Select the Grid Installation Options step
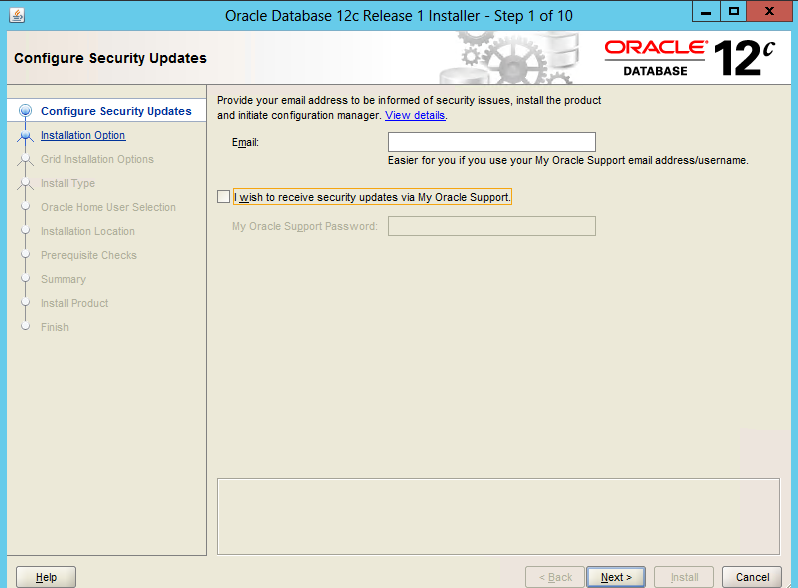 click(x=97, y=159)
